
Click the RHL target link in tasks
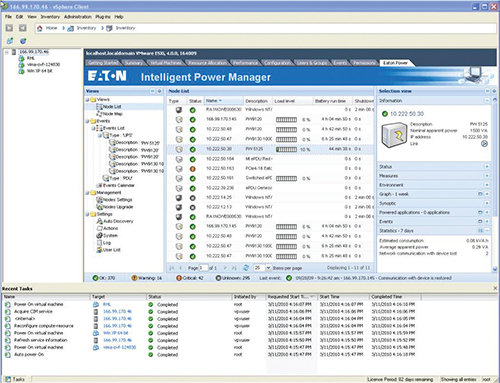point(107,304)
